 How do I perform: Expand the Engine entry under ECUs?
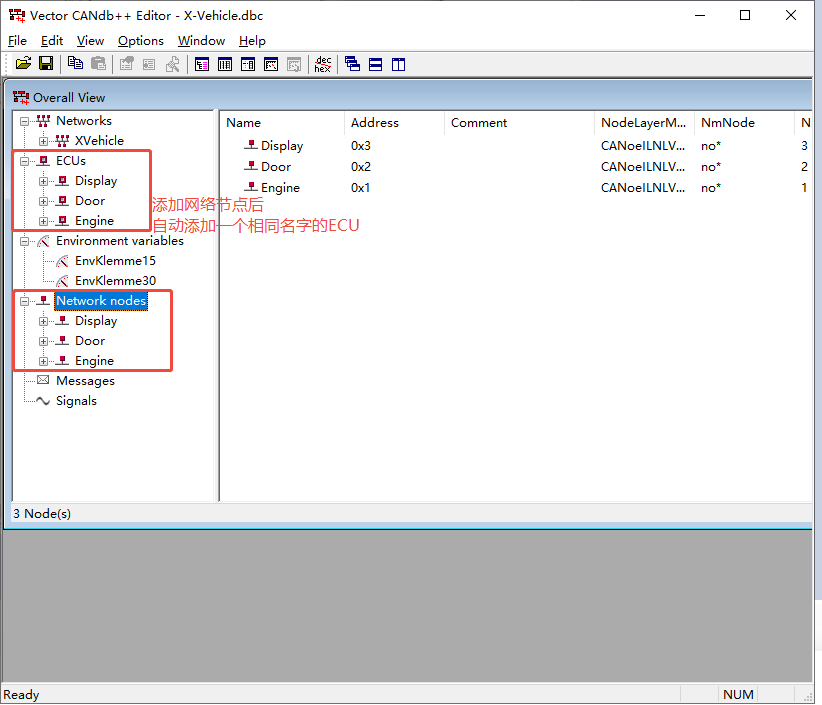[x=44, y=221]
